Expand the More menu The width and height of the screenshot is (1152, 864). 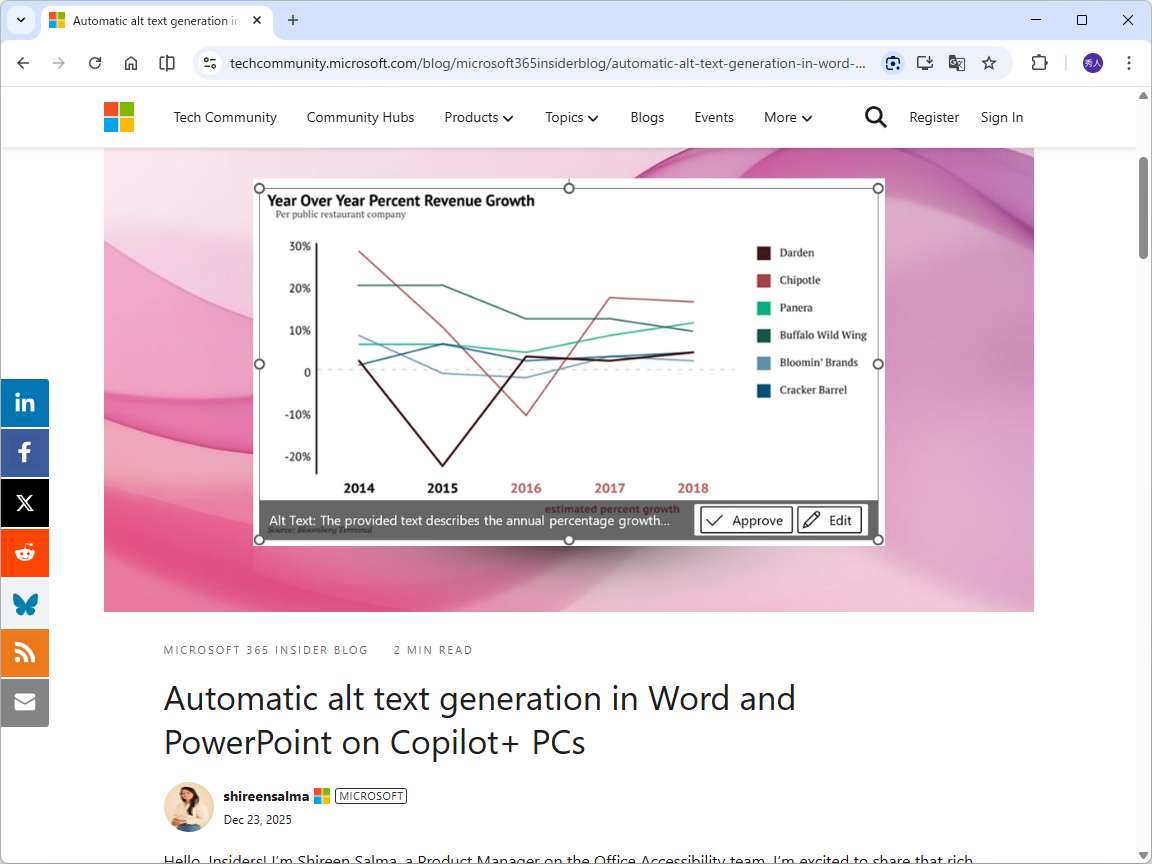(x=788, y=118)
